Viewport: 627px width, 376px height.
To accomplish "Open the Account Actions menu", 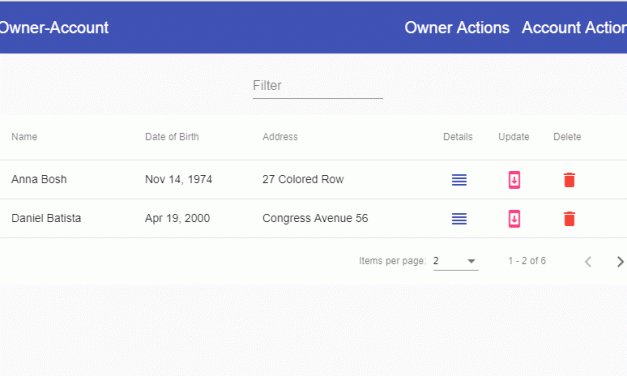I will 574,28.
